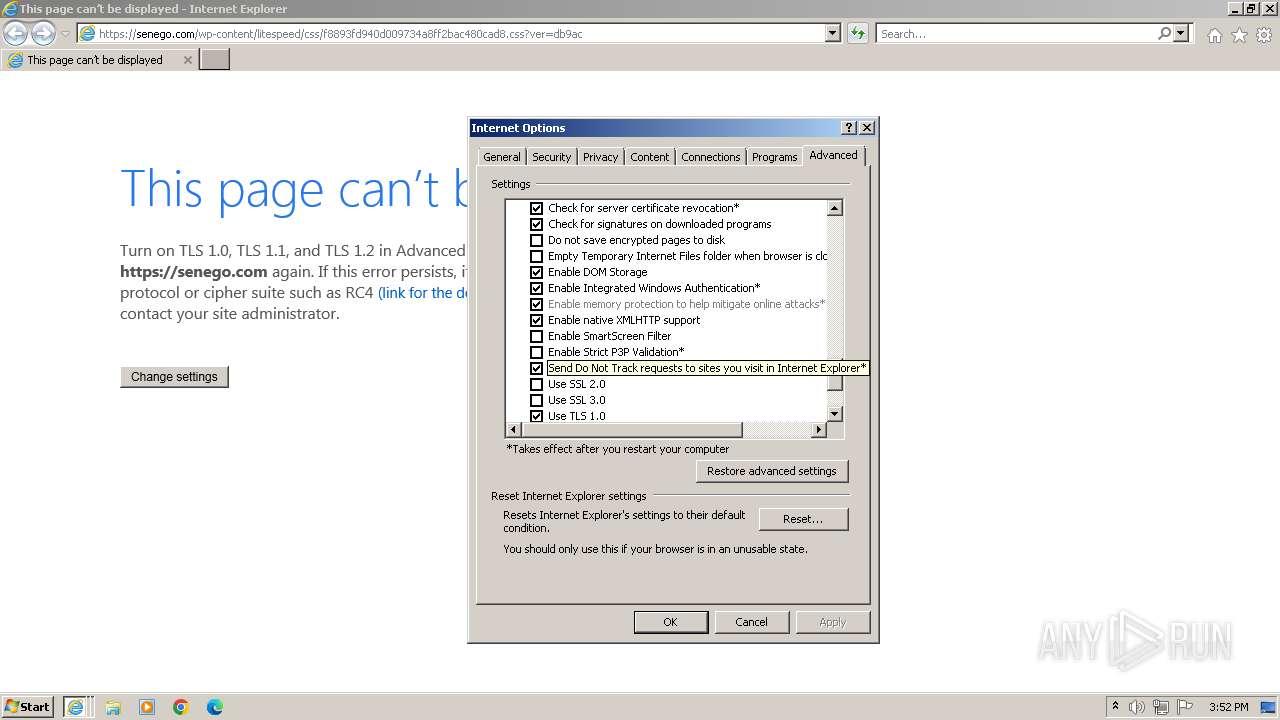This screenshot has height=720, width=1280.
Task: Click 'Change settings' button on error page
Action: 174,377
